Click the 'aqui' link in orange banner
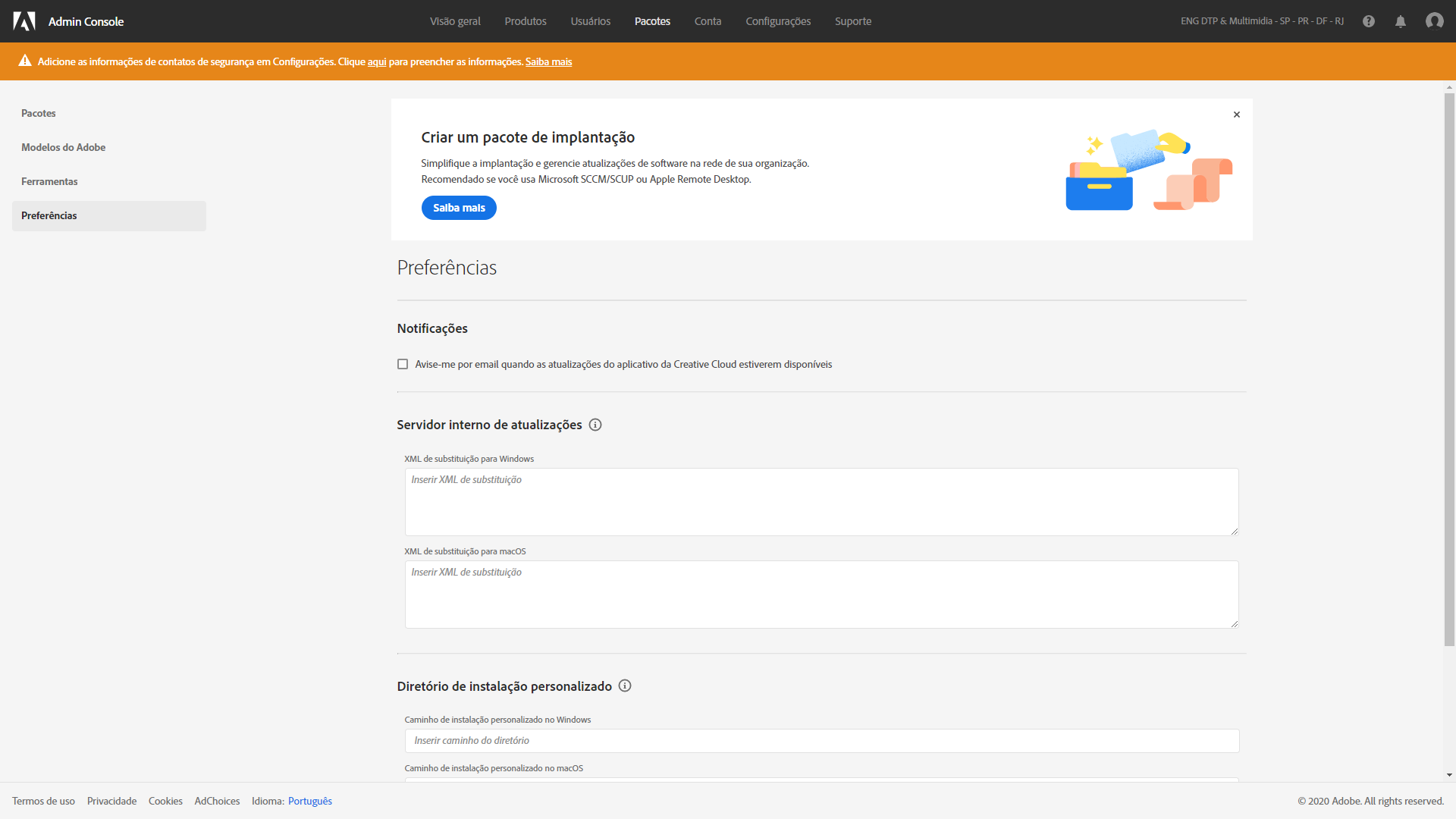 pyautogui.click(x=377, y=61)
